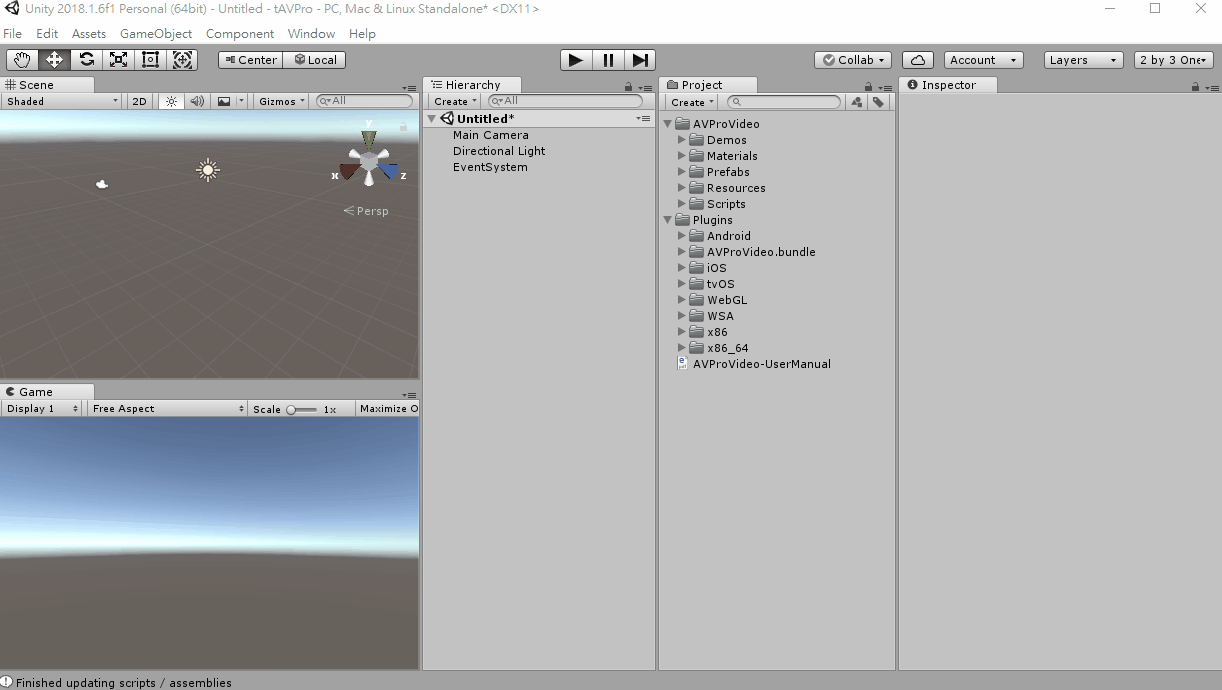
Task: Open the Display 1 dropdown
Action: pyautogui.click(x=42, y=408)
